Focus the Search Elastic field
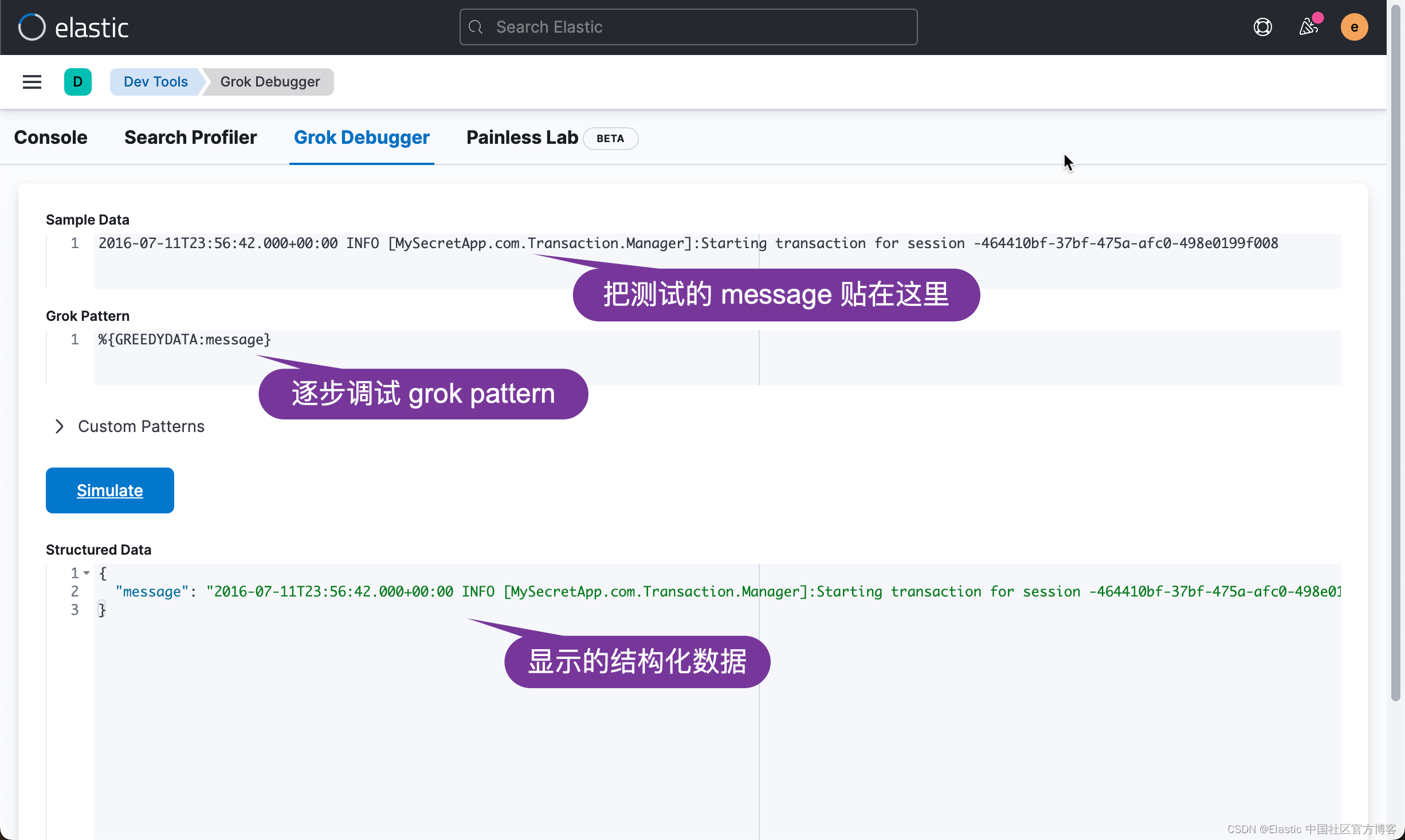 coord(688,27)
